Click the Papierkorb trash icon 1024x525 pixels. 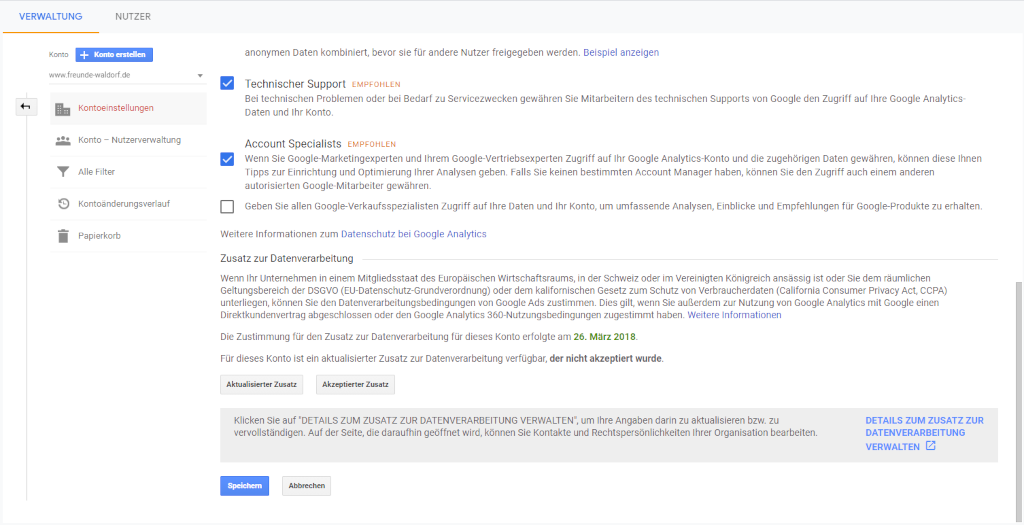63,236
